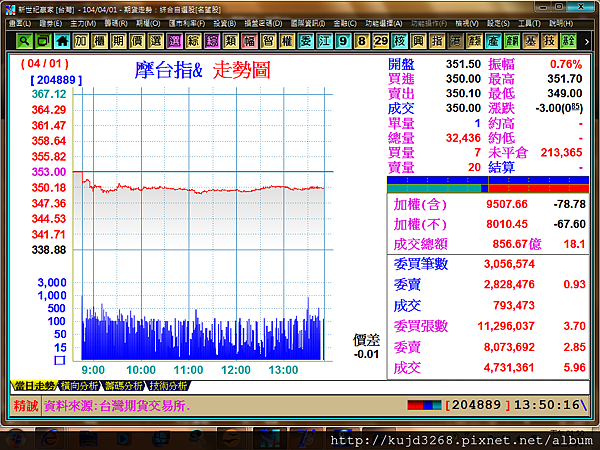This screenshot has width=600, height=450.
Task: Open the 加 (weighted index) toolbar icon
Action: [81, 41]
